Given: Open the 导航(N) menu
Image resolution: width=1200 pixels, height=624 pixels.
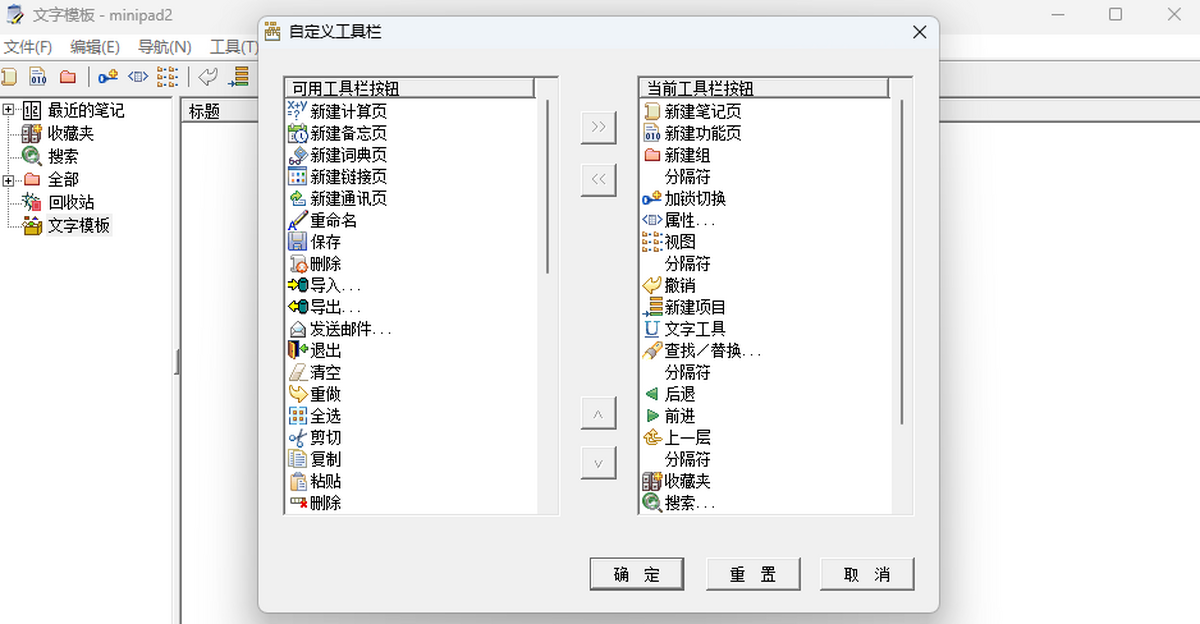Looking at the screenshot, I should point(164,47).
